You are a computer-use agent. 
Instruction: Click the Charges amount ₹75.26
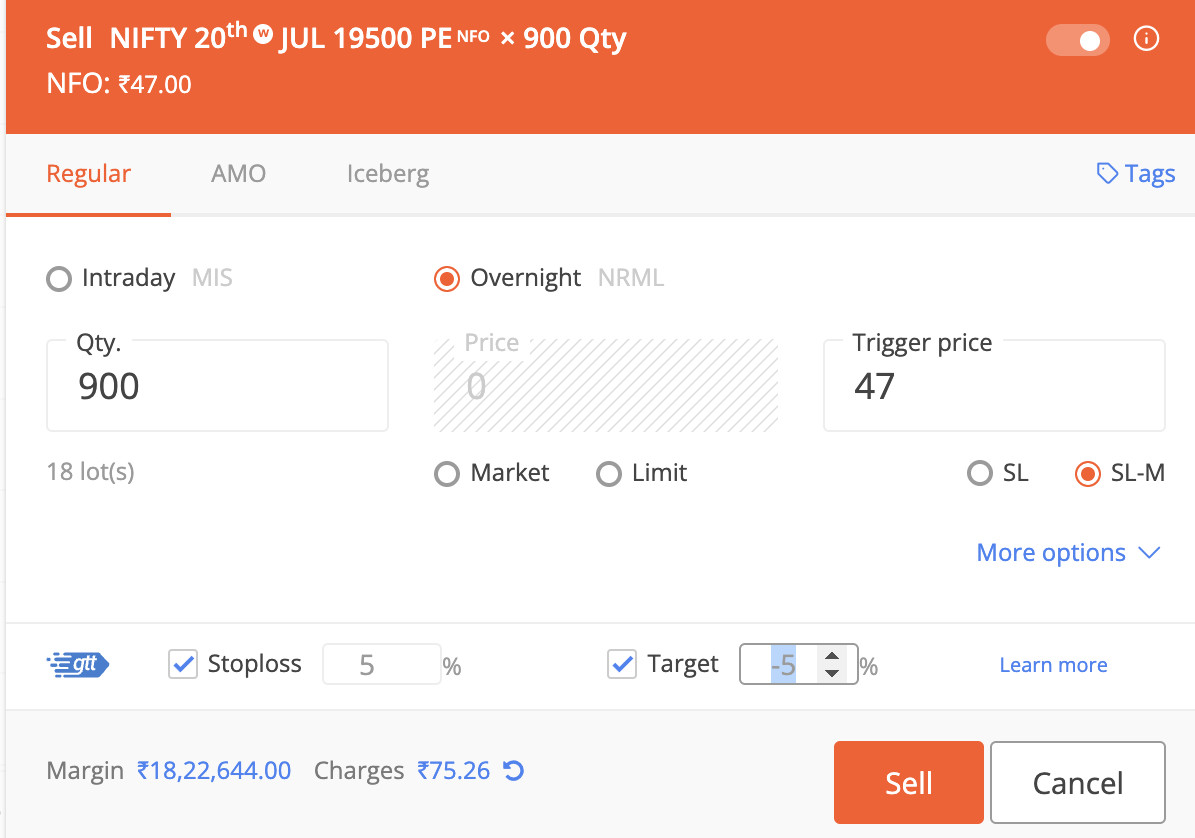tap(453, 770)
